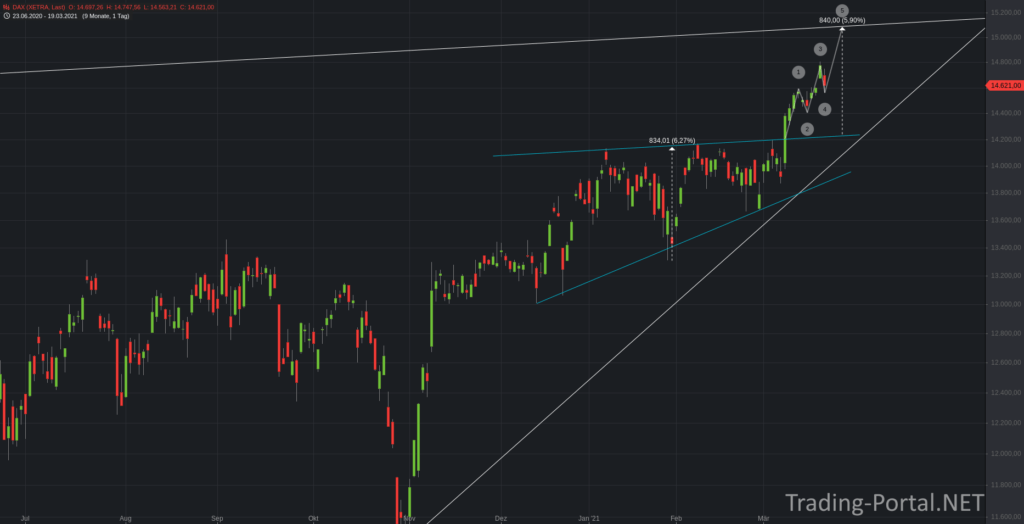
Task: Click the Feb label on the time axis
Action: (677, 519)
